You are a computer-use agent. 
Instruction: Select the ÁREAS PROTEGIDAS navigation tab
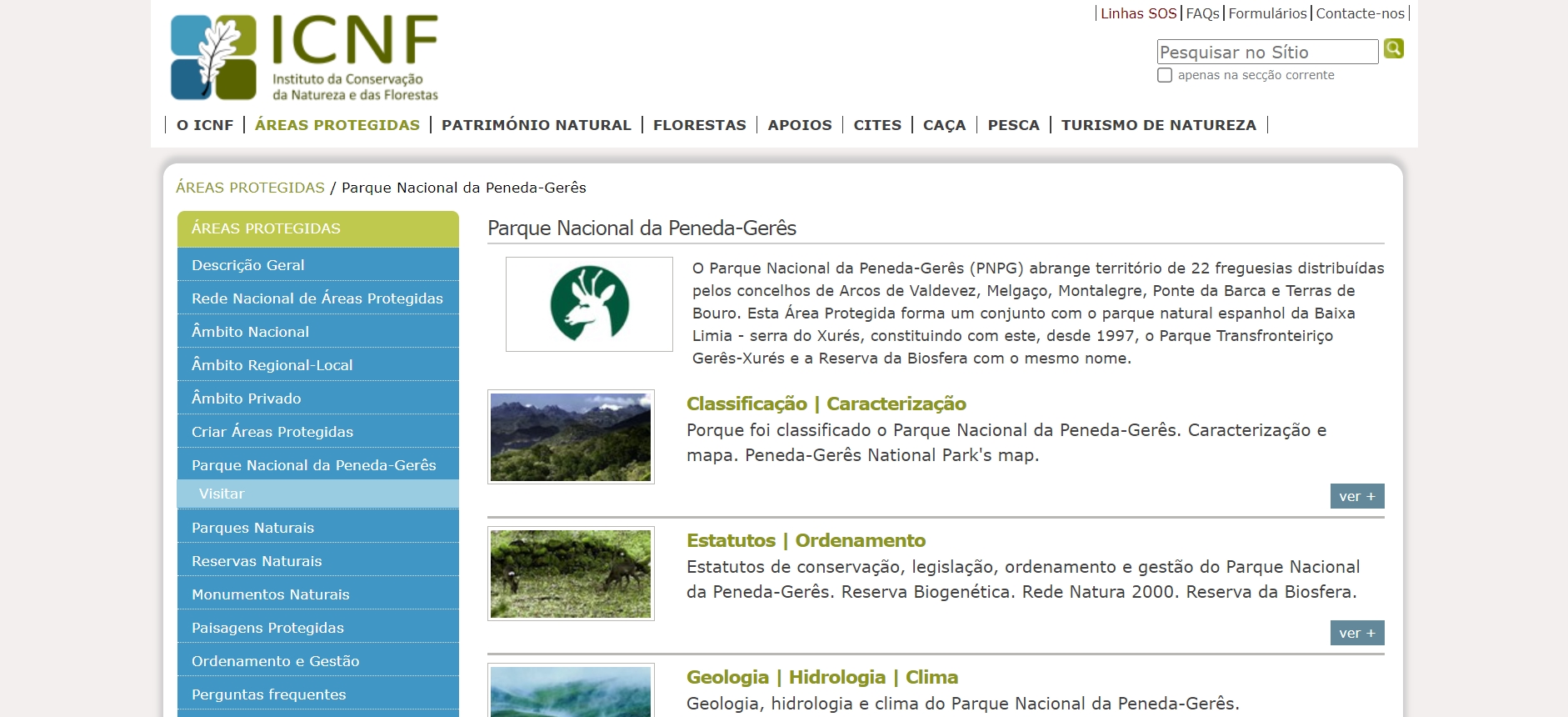337,125
